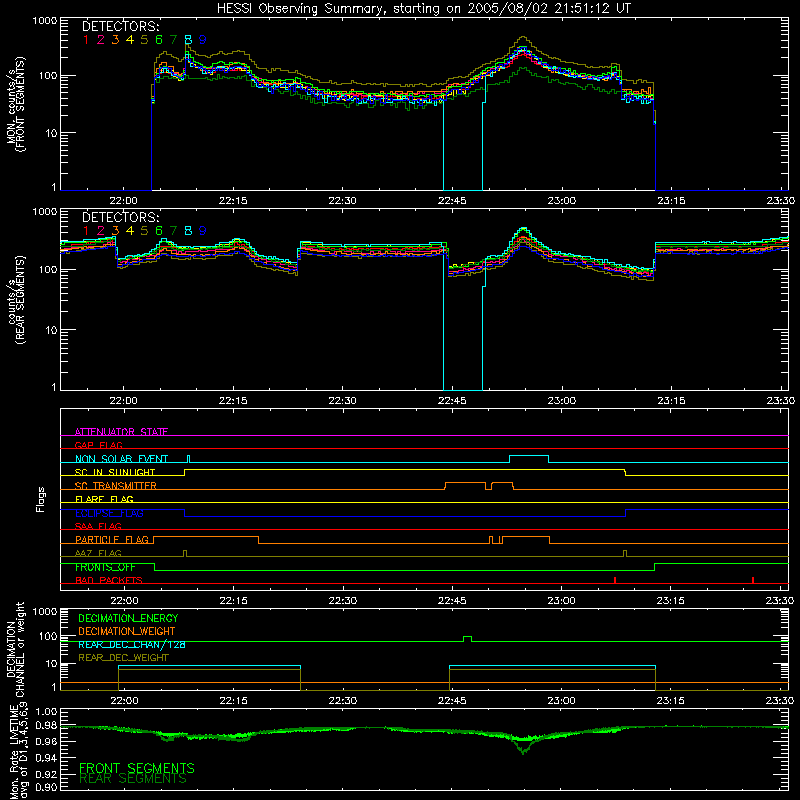The image size is (800, 800).
Task: Click "1000" tick on decimation y-axis
Action: tap(45, 612)
